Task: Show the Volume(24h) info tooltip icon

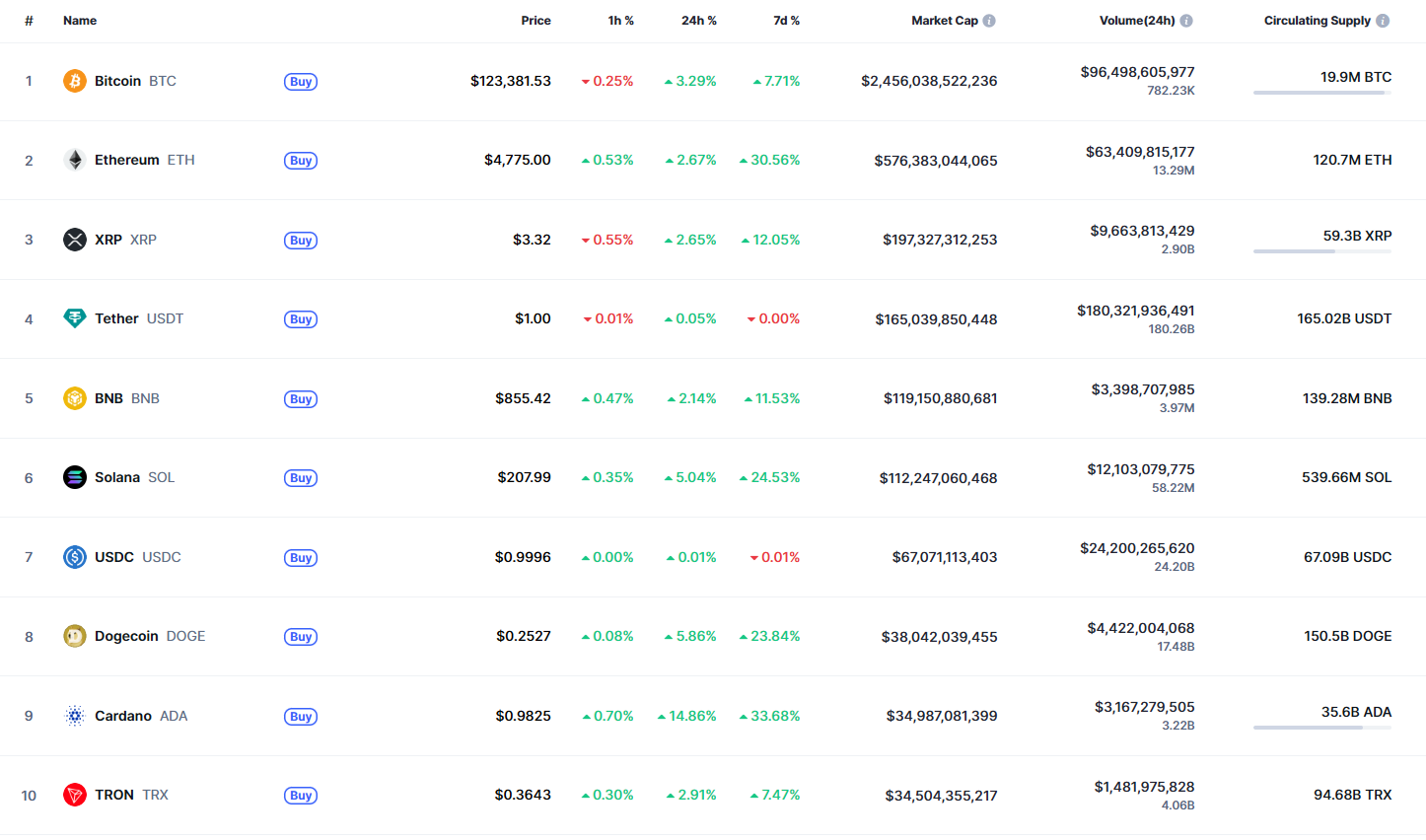Action: [1186, 21]
